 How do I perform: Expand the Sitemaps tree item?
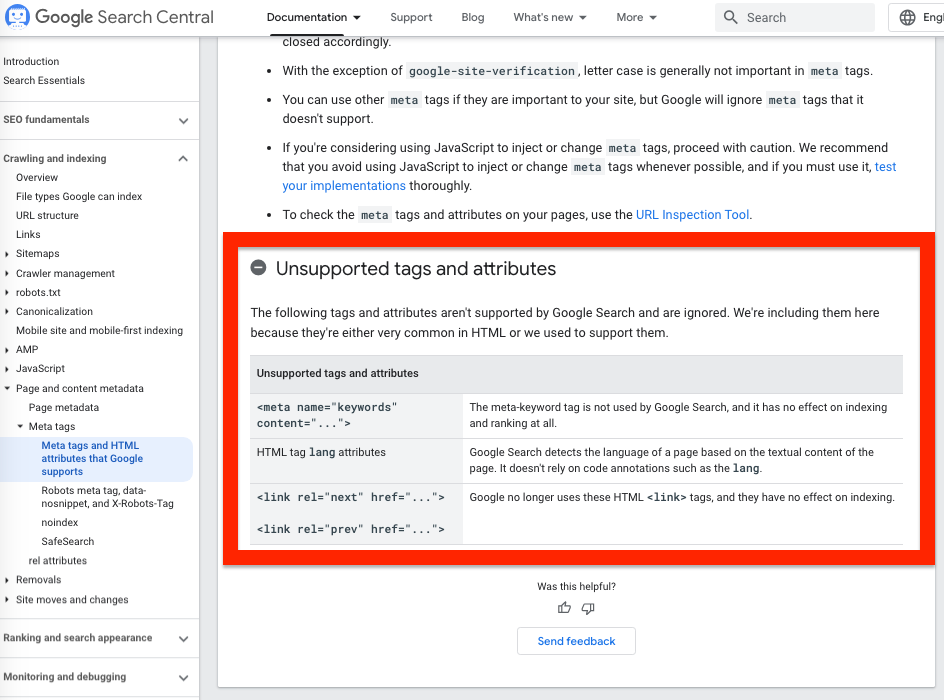click(7, 254)
